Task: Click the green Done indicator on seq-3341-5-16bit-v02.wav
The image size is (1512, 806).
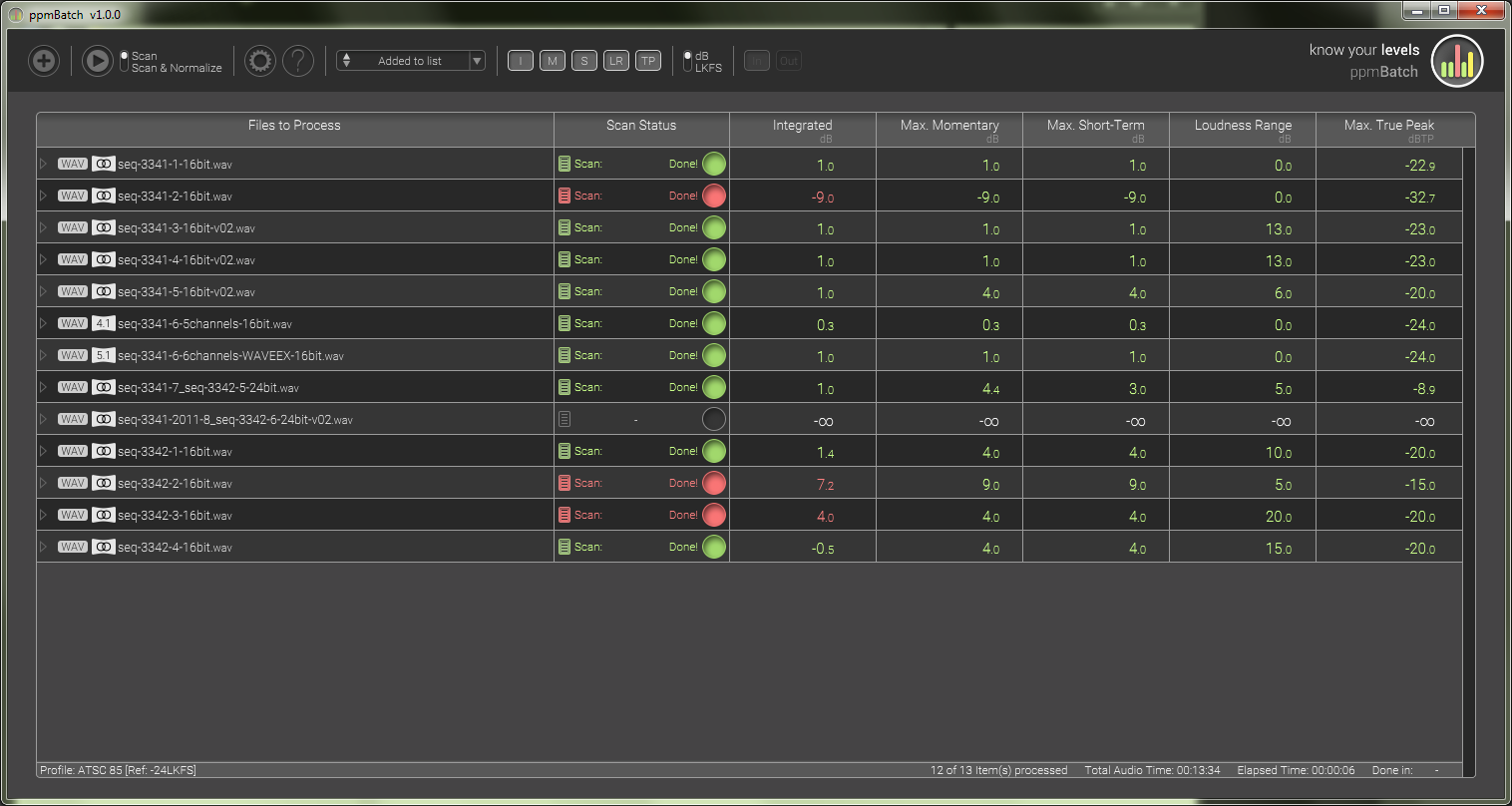Action: 713,291
